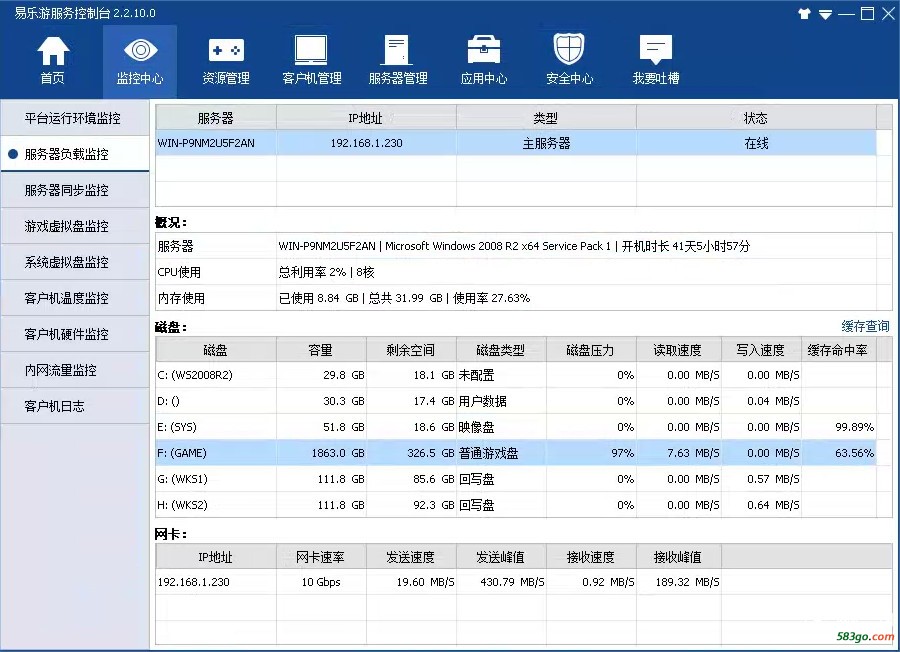Select disk row G: (WKS1)
Screen dimensions: 900x652
pyautogui.click(x=516, y=479)
